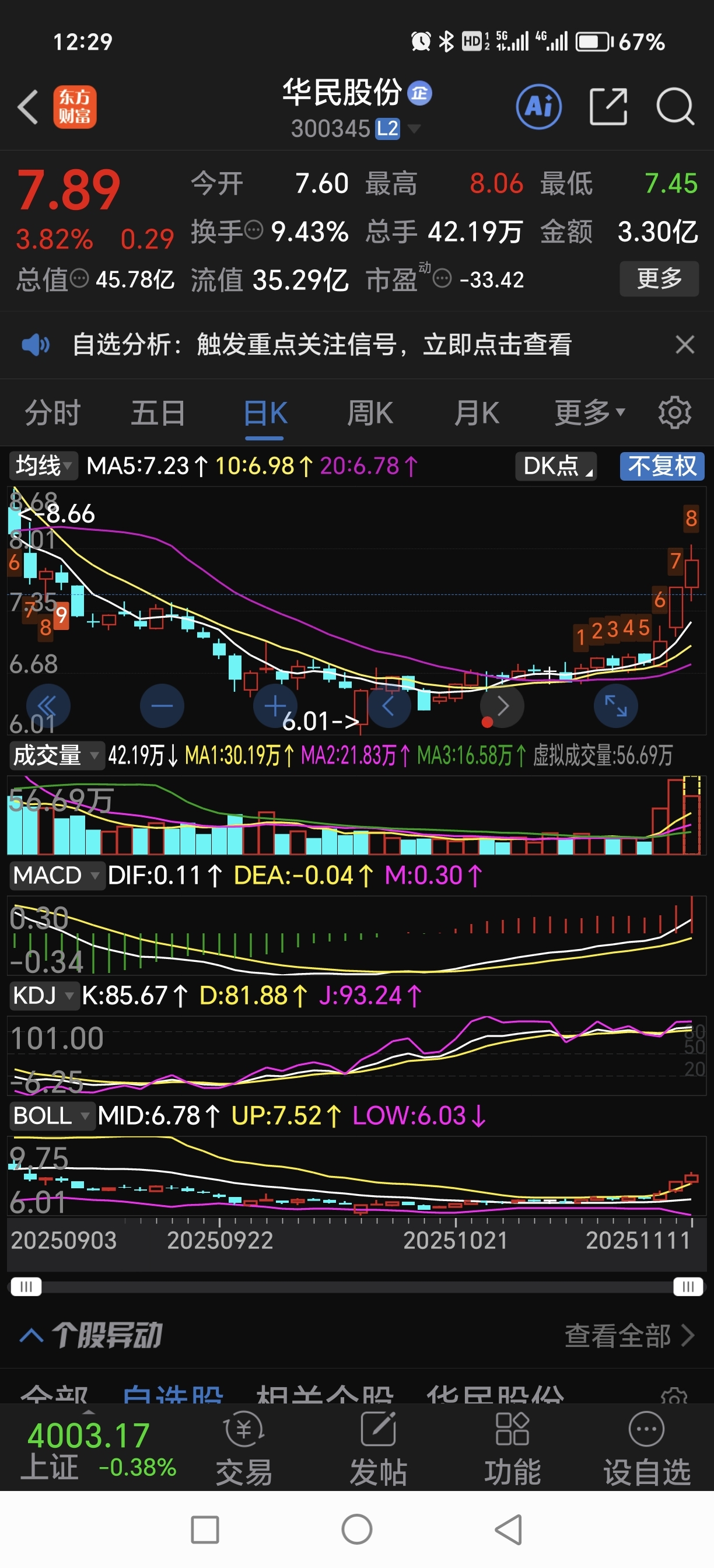Image resolution: width=714 pixels, height=1568 pixels.
Task: Tap MA5:7.23 moving average value
Action: click(146, 466)
